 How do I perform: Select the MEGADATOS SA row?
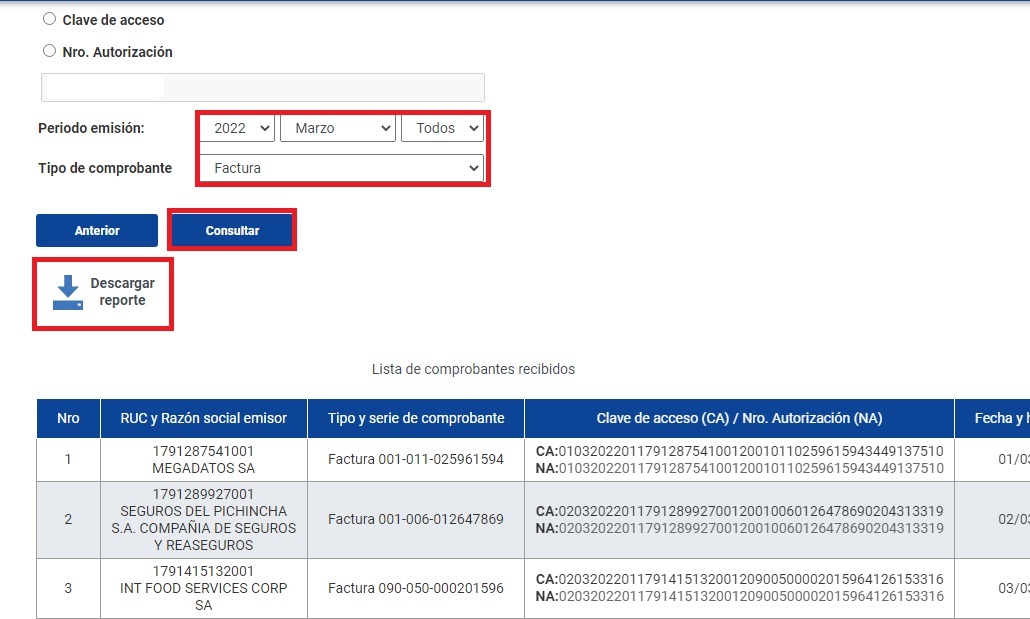tap(203, 460)
